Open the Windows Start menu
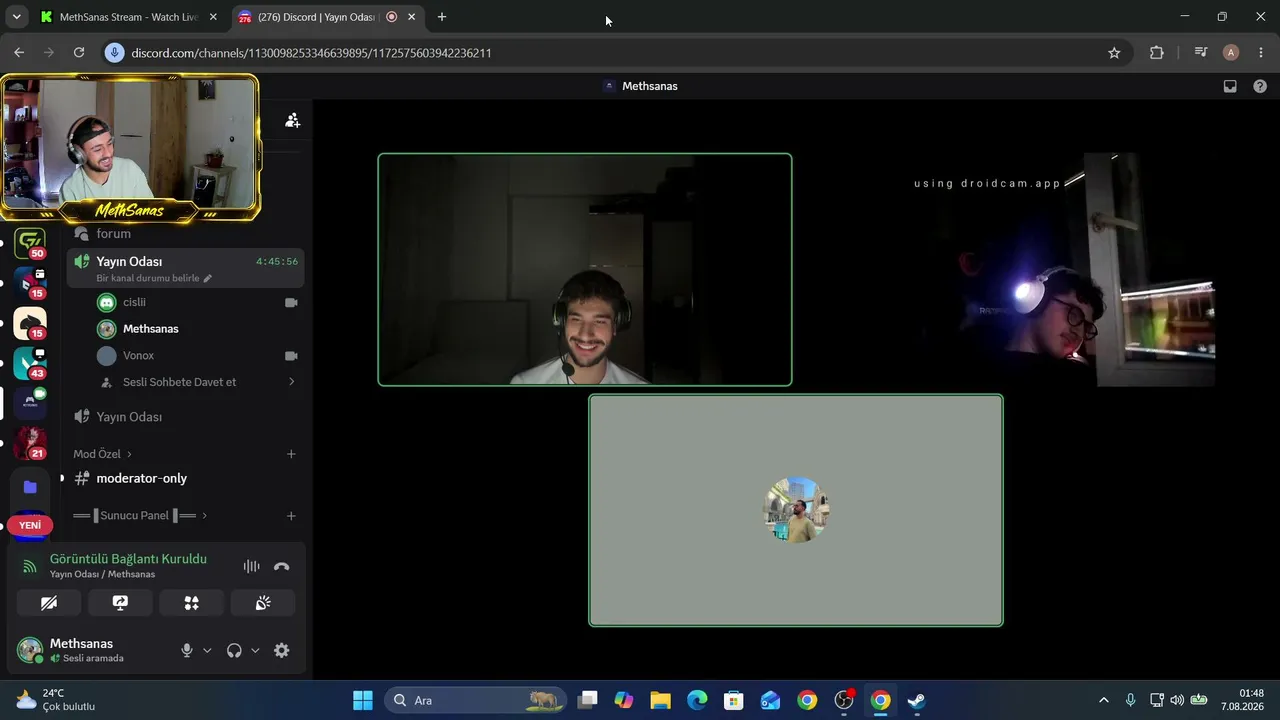Viewport: 1280px width, 720px height. tap(363, 700)
